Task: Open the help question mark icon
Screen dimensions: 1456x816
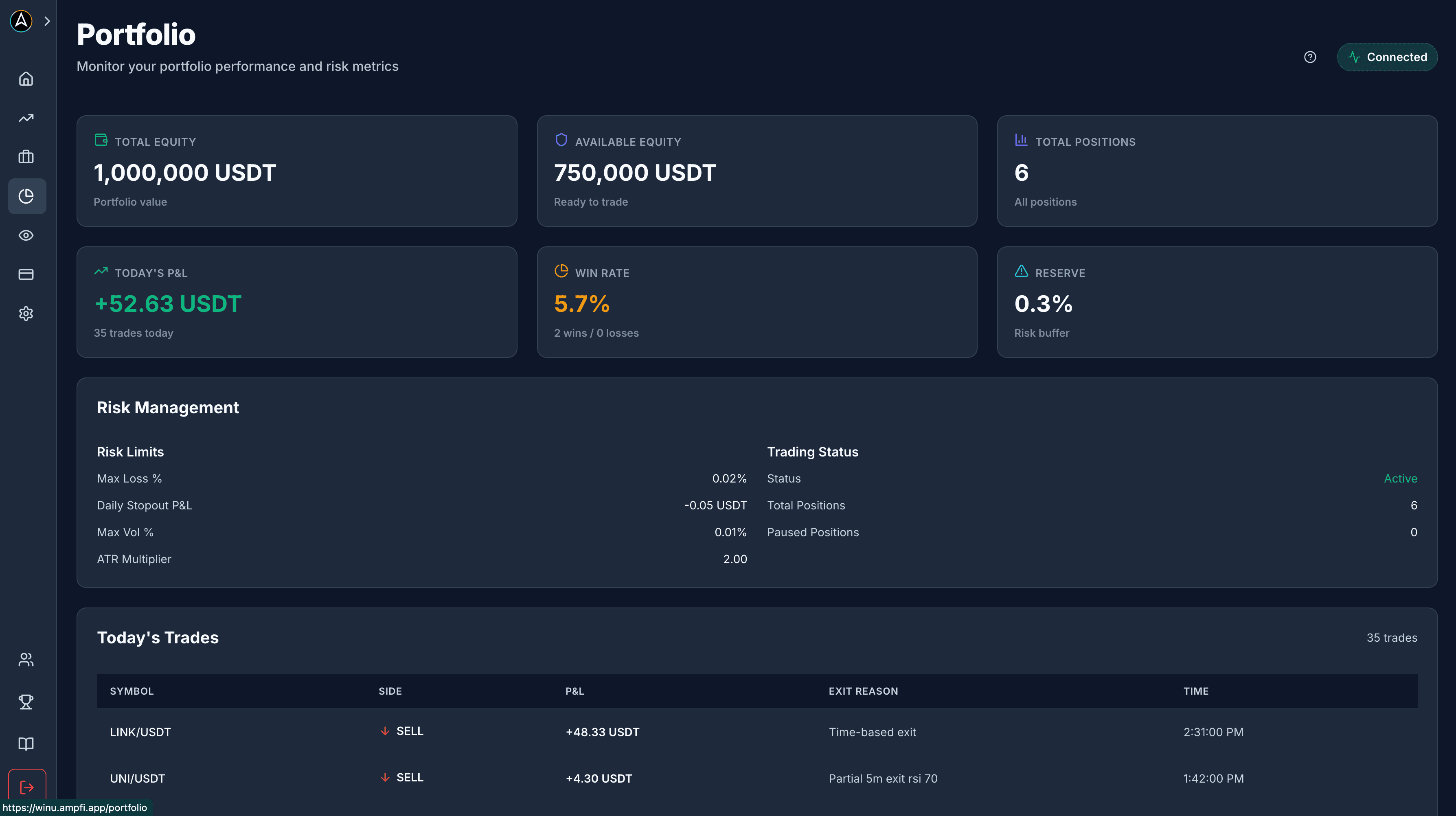Action: tap(1310, 57)
